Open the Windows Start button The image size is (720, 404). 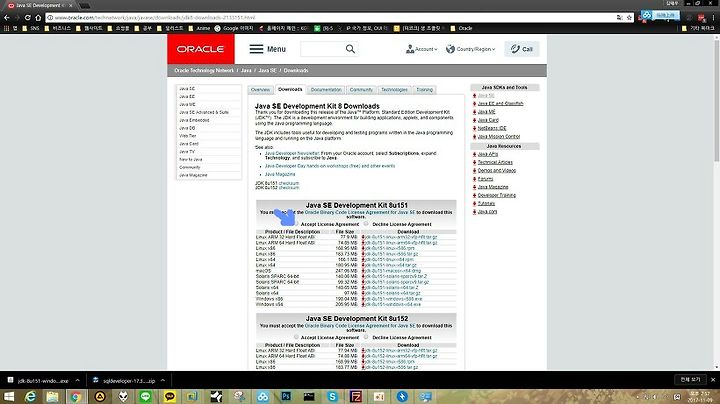pos(9,396)
